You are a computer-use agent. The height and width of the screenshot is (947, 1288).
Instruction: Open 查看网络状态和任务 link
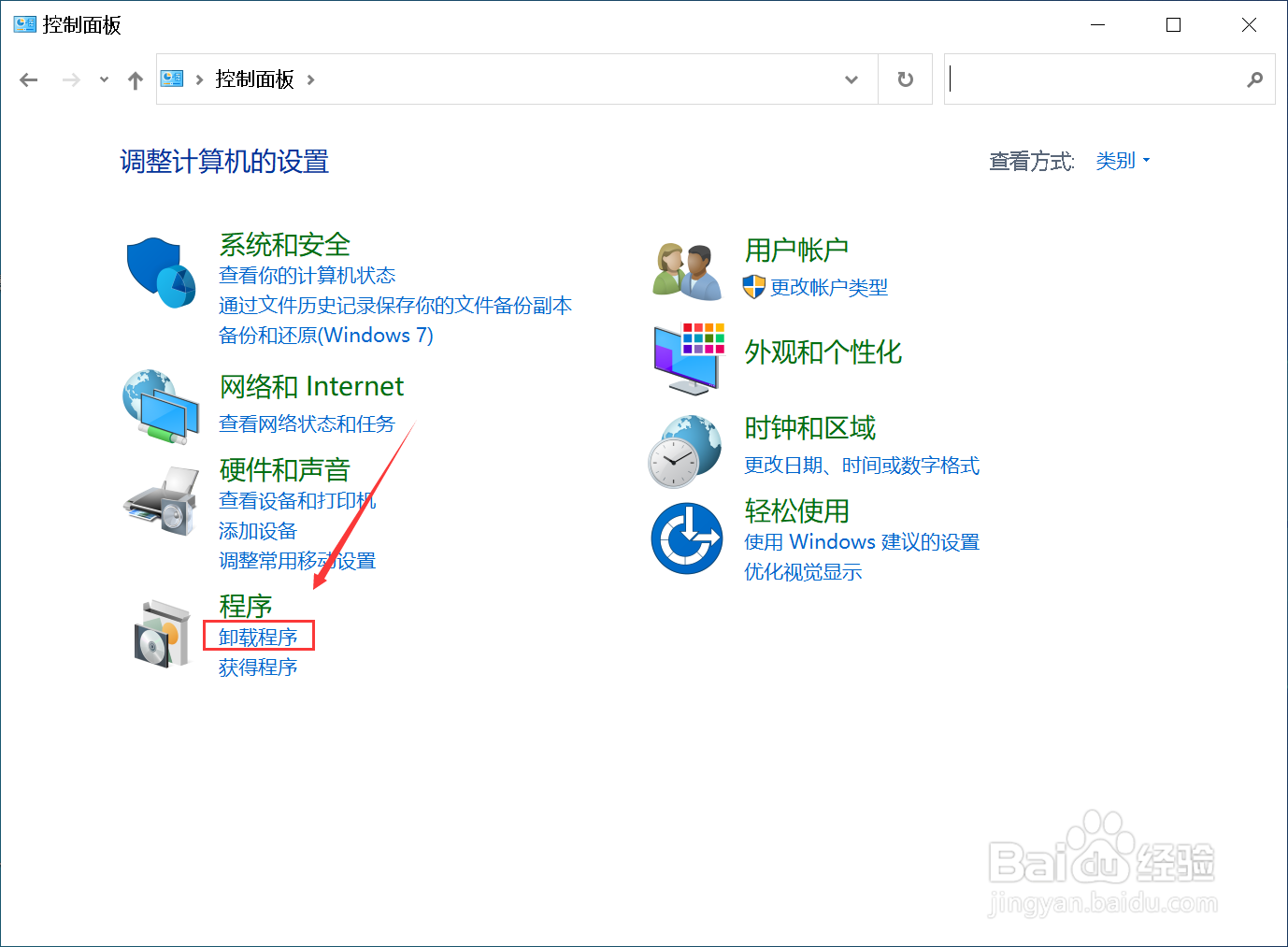308,424
